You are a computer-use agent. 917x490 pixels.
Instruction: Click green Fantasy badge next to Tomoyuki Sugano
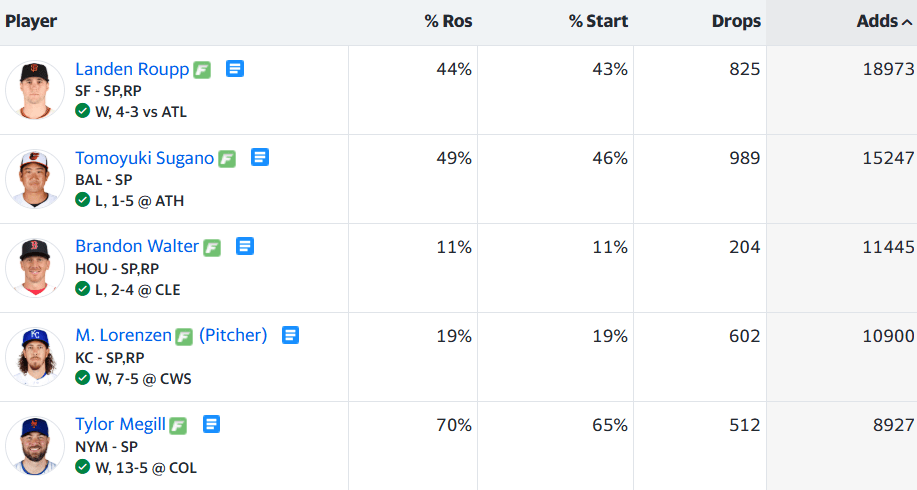227,159
